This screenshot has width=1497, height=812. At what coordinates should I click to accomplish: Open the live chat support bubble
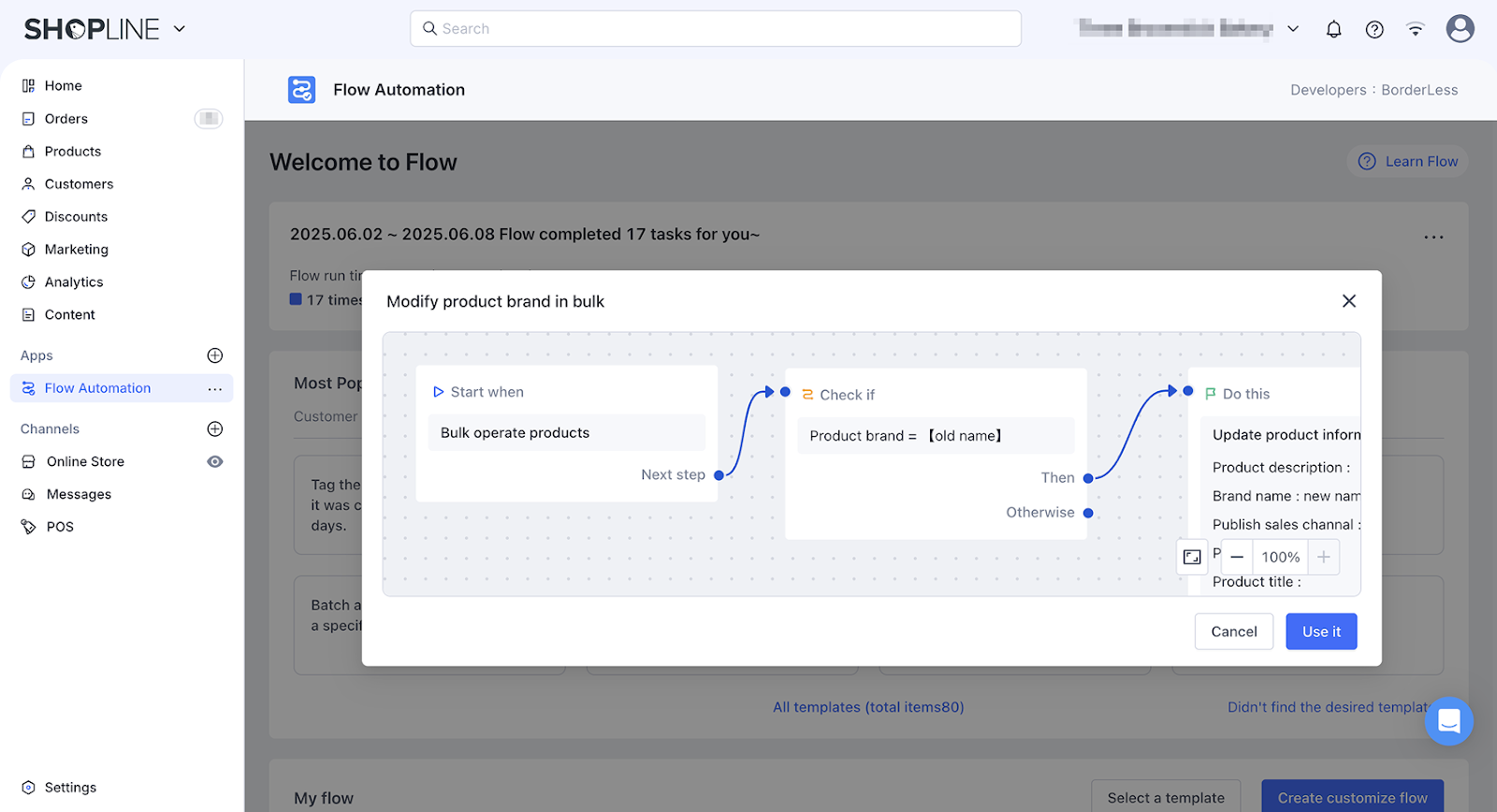point(1448,721)
